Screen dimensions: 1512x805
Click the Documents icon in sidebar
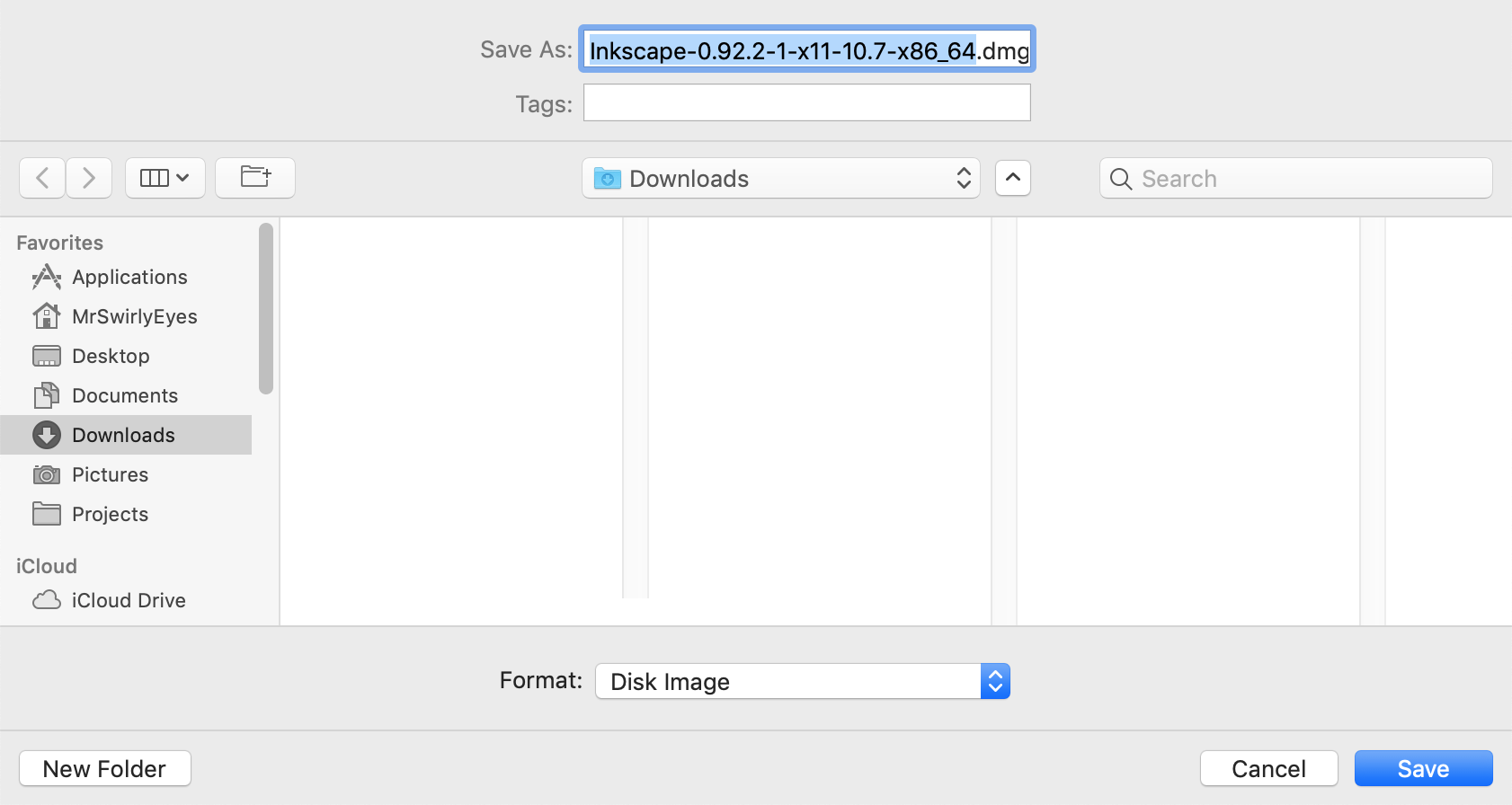[x=47, y=395]
